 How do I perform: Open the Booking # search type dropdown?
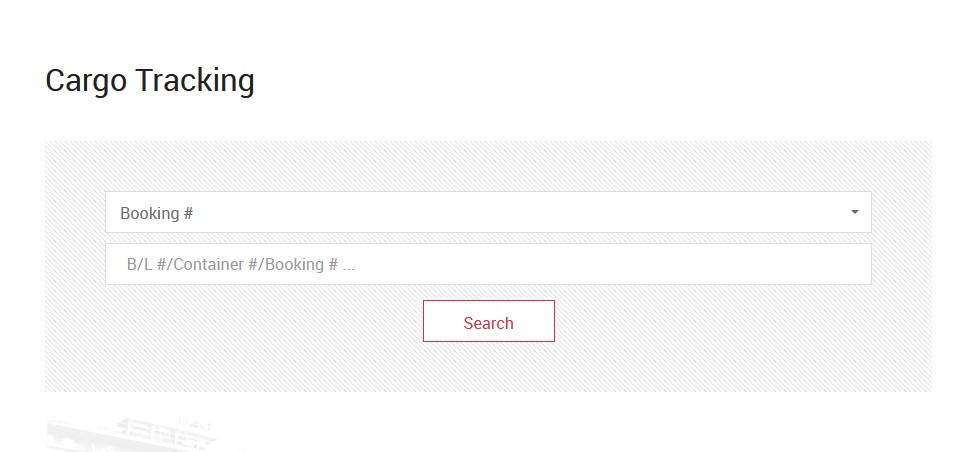[488, 212]
